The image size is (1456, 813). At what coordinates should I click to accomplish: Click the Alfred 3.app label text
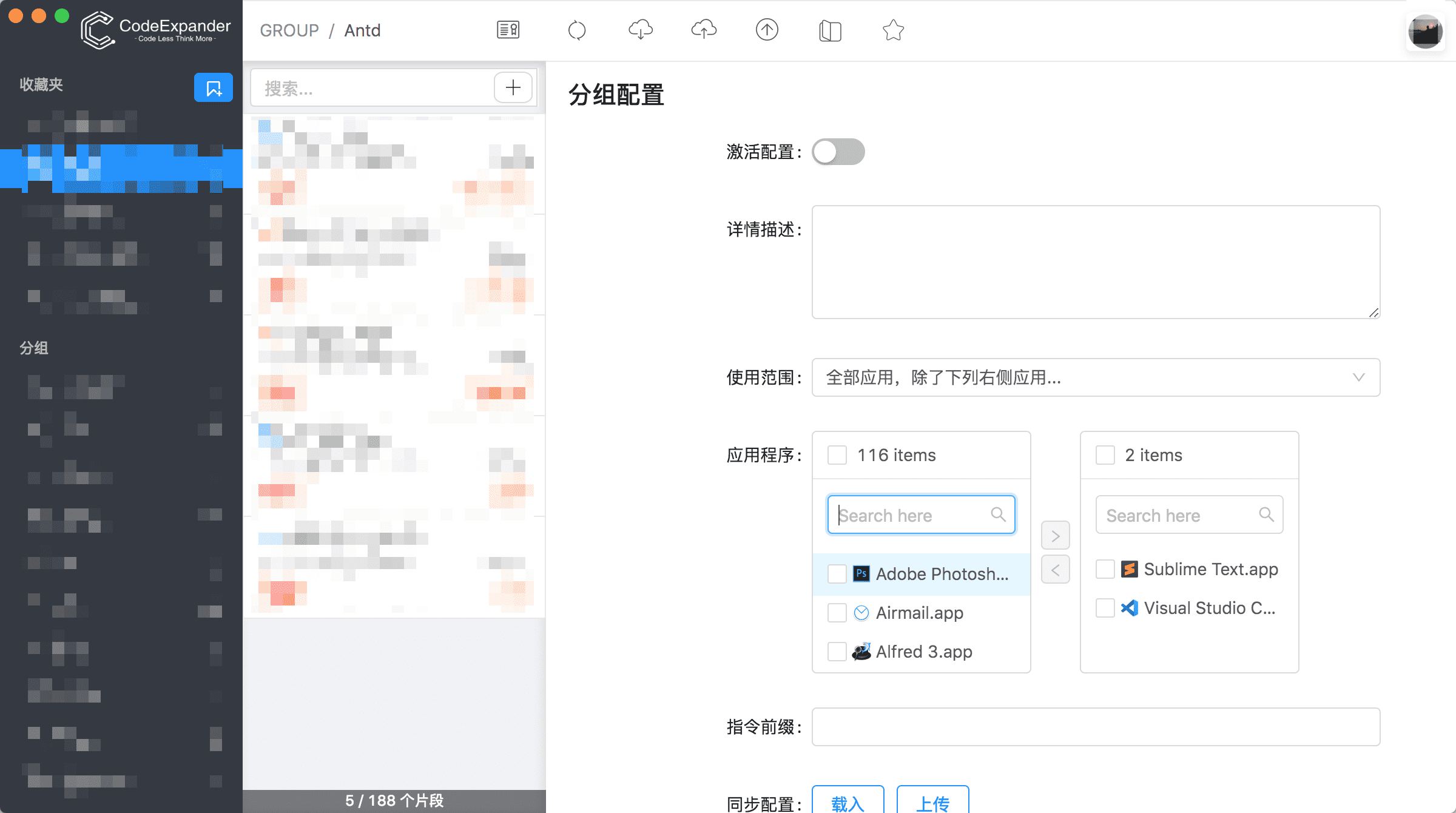[924, 652]
